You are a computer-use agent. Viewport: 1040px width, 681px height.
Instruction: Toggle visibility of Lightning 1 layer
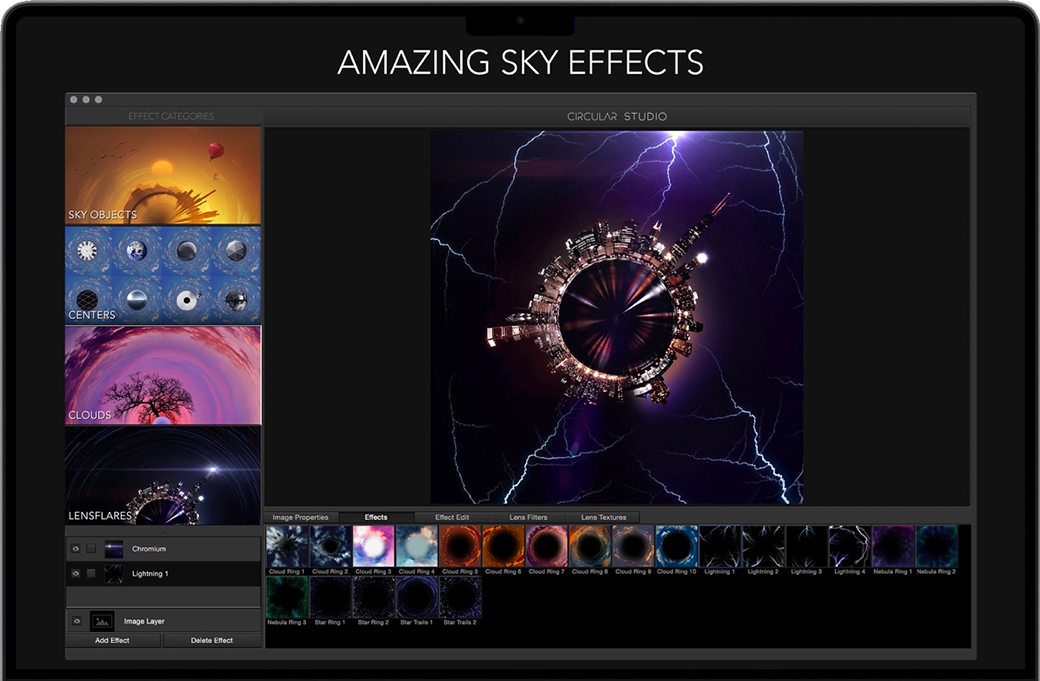coord(75,574)
